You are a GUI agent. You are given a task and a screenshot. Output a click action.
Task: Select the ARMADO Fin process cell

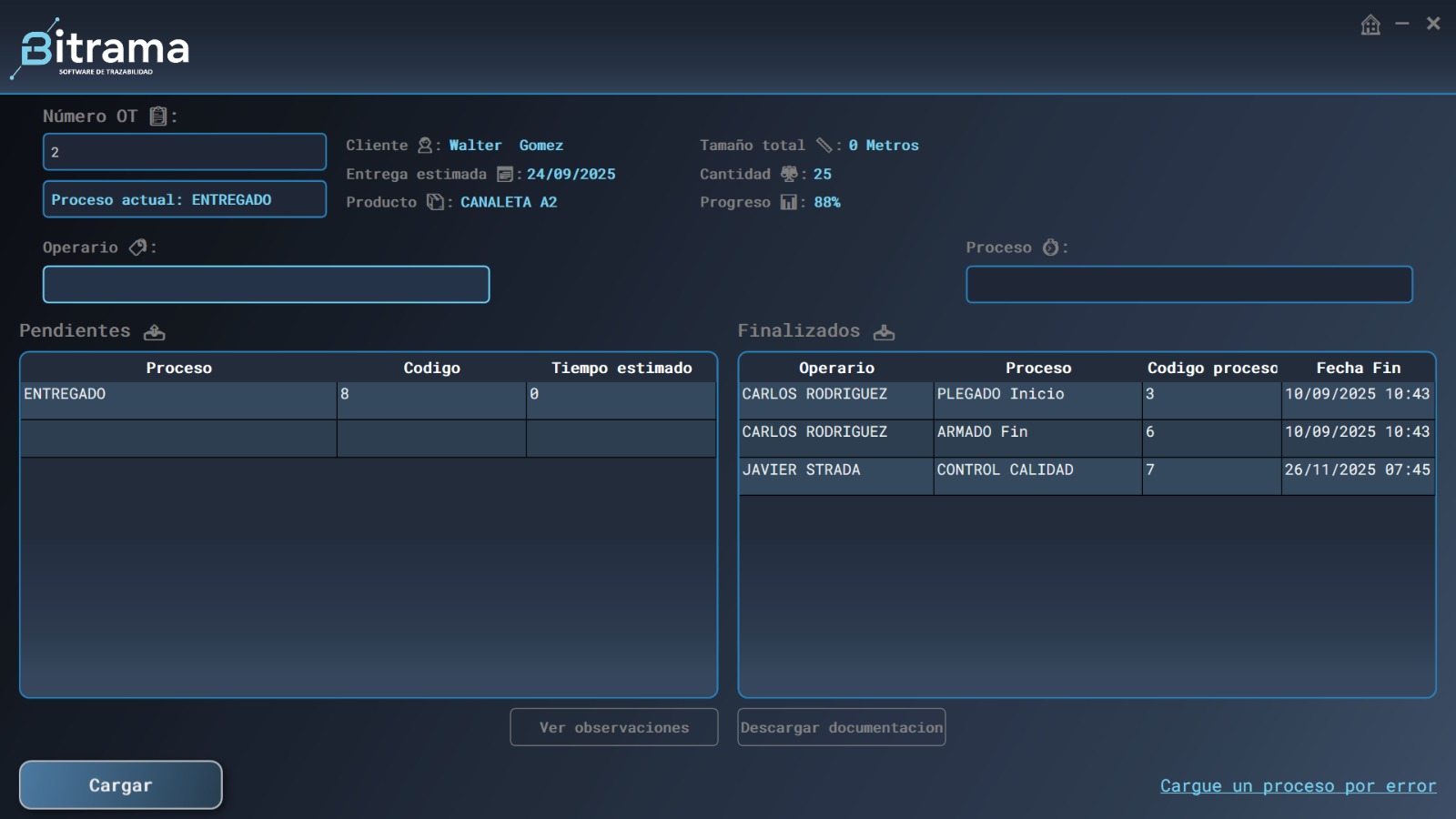pyautogui.click(x=1038, y=439)
